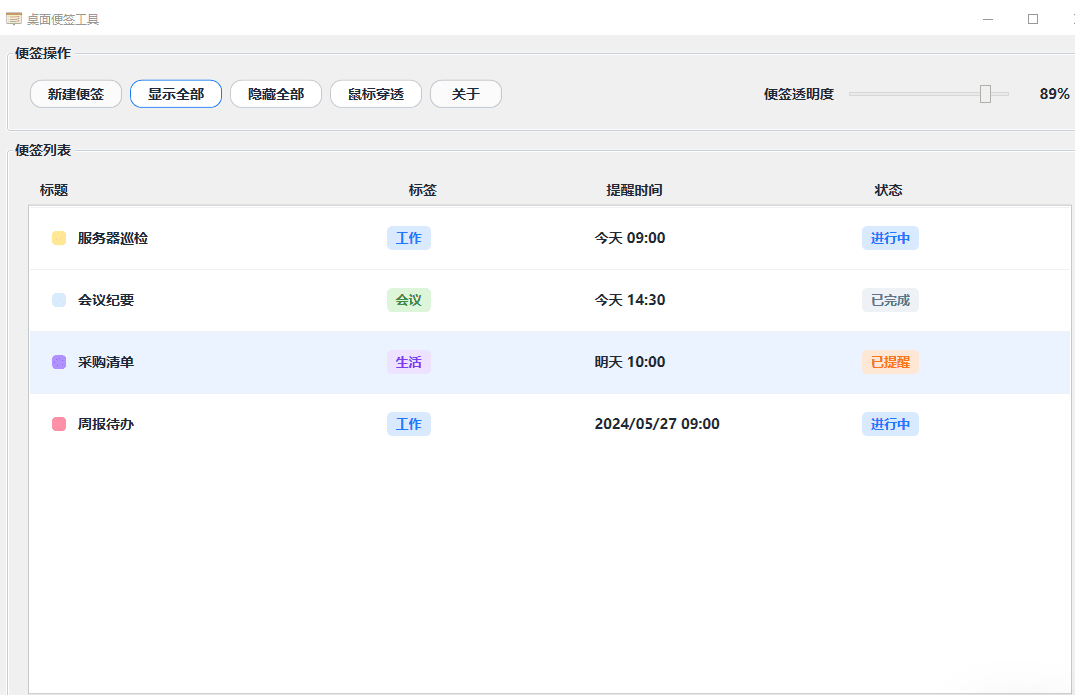This screenshot has width=1075, height=695.
Task: Click the yellow swatch beside 服务器巡检
Action: (59, 238)
